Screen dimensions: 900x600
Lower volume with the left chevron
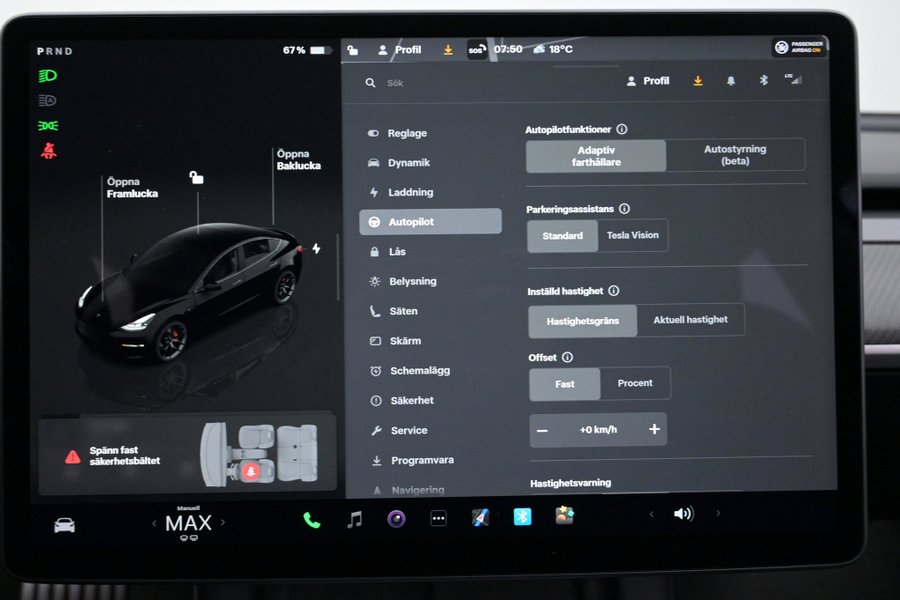(652, 514)
